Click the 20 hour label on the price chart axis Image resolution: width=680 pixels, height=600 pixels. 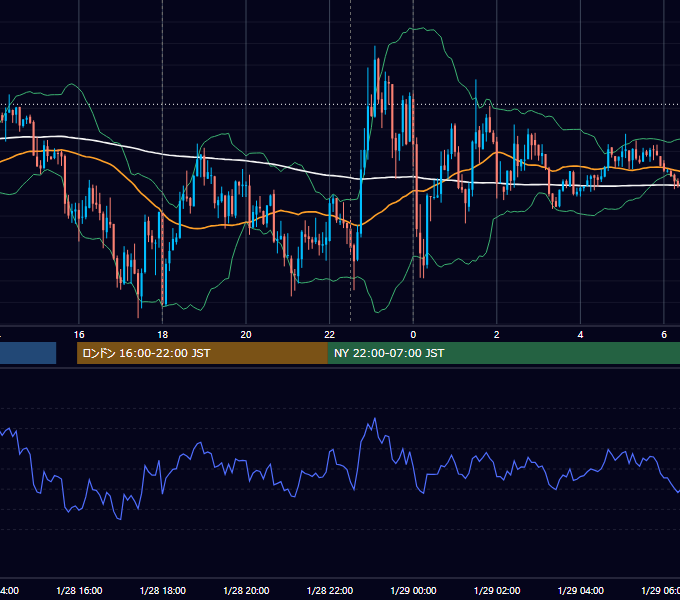point(246,335)
